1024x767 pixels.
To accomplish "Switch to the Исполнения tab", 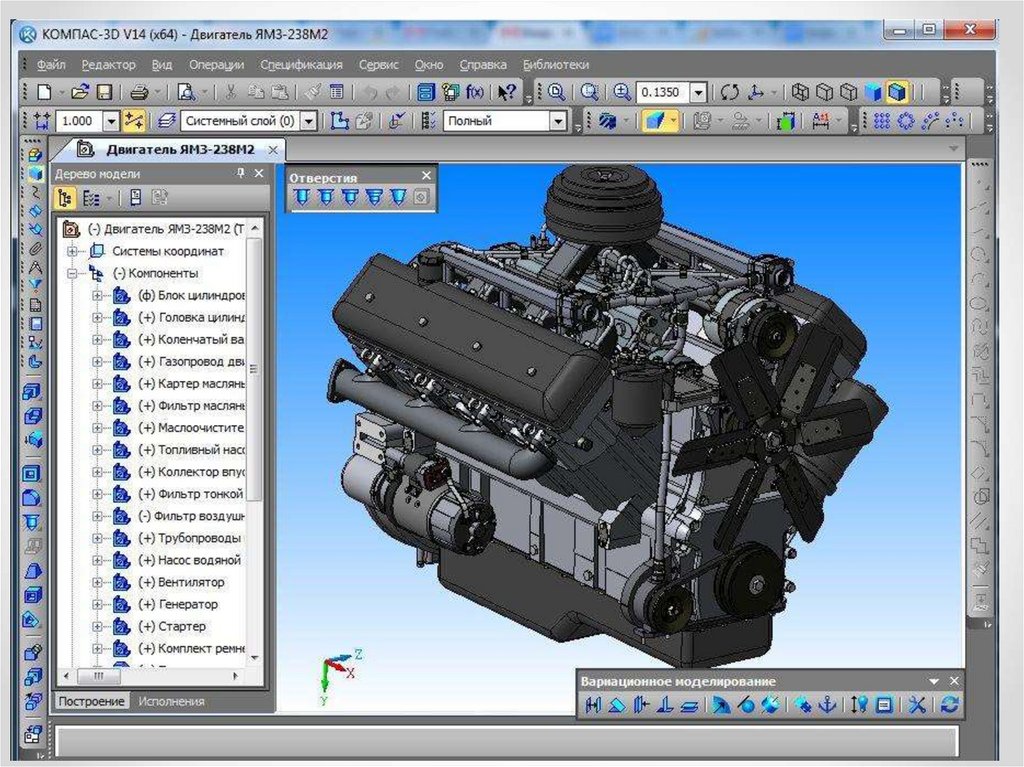I will [171, 701].
